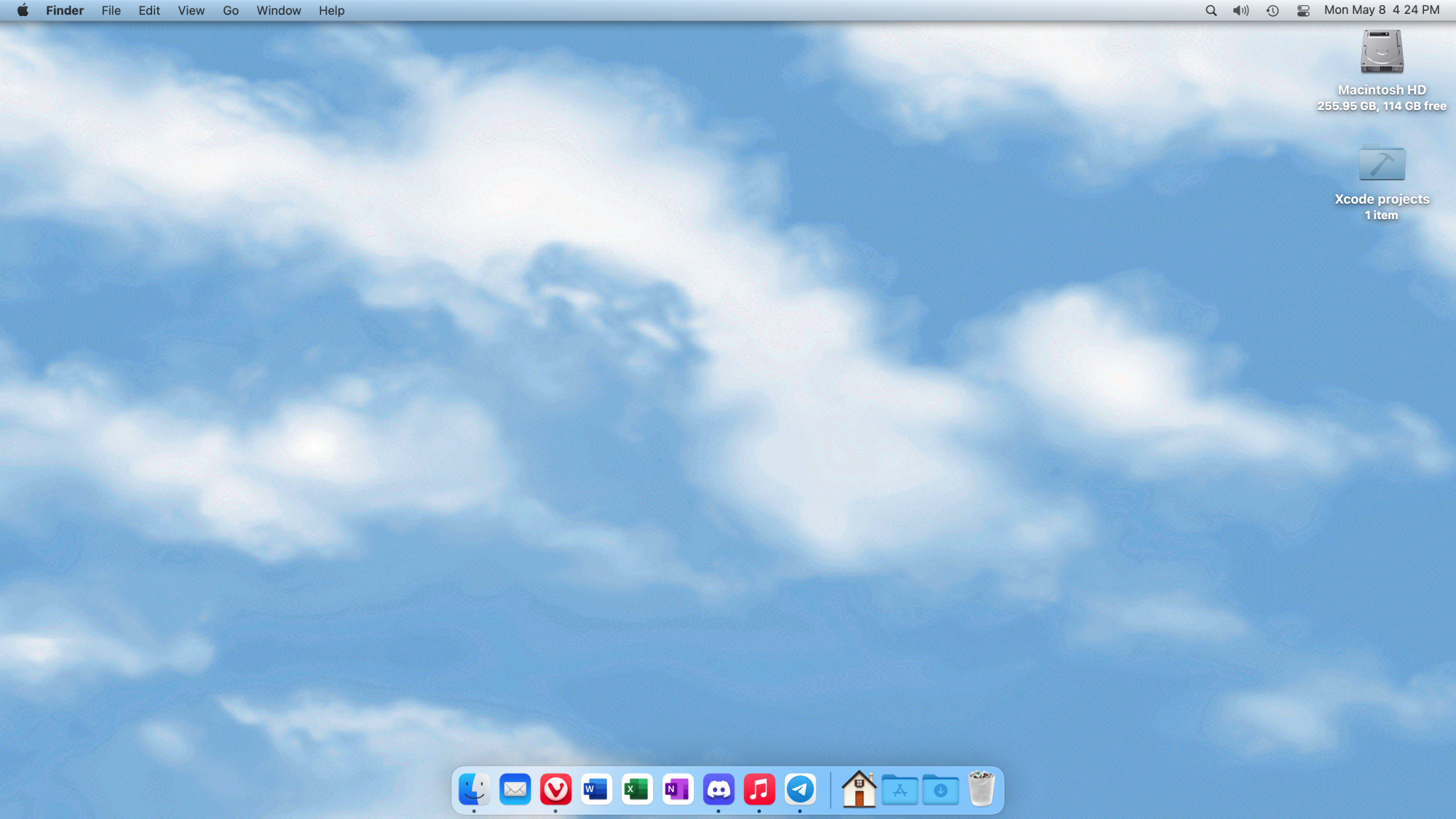The image size is (1456, 819).
Task: Open Discord
Action: point(719,788)
